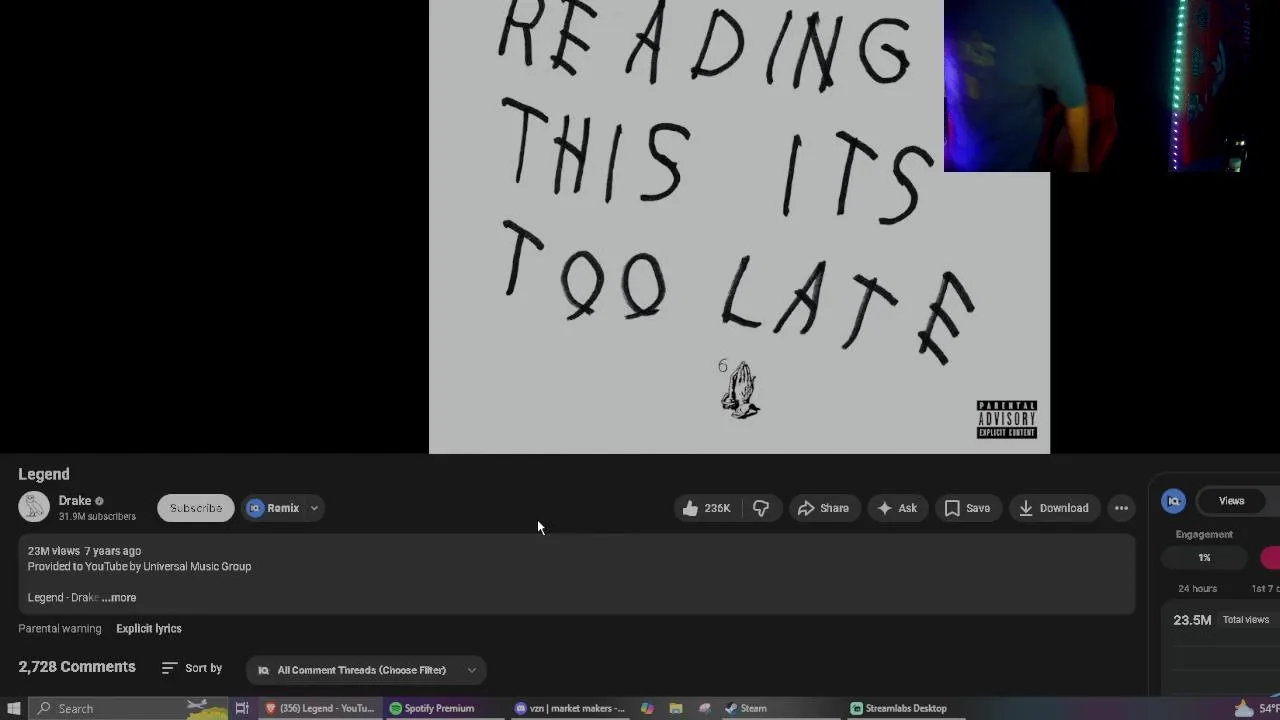1280x720 pixels.
Task: Open Drake's channel avatar
Action: pos(34,508)
